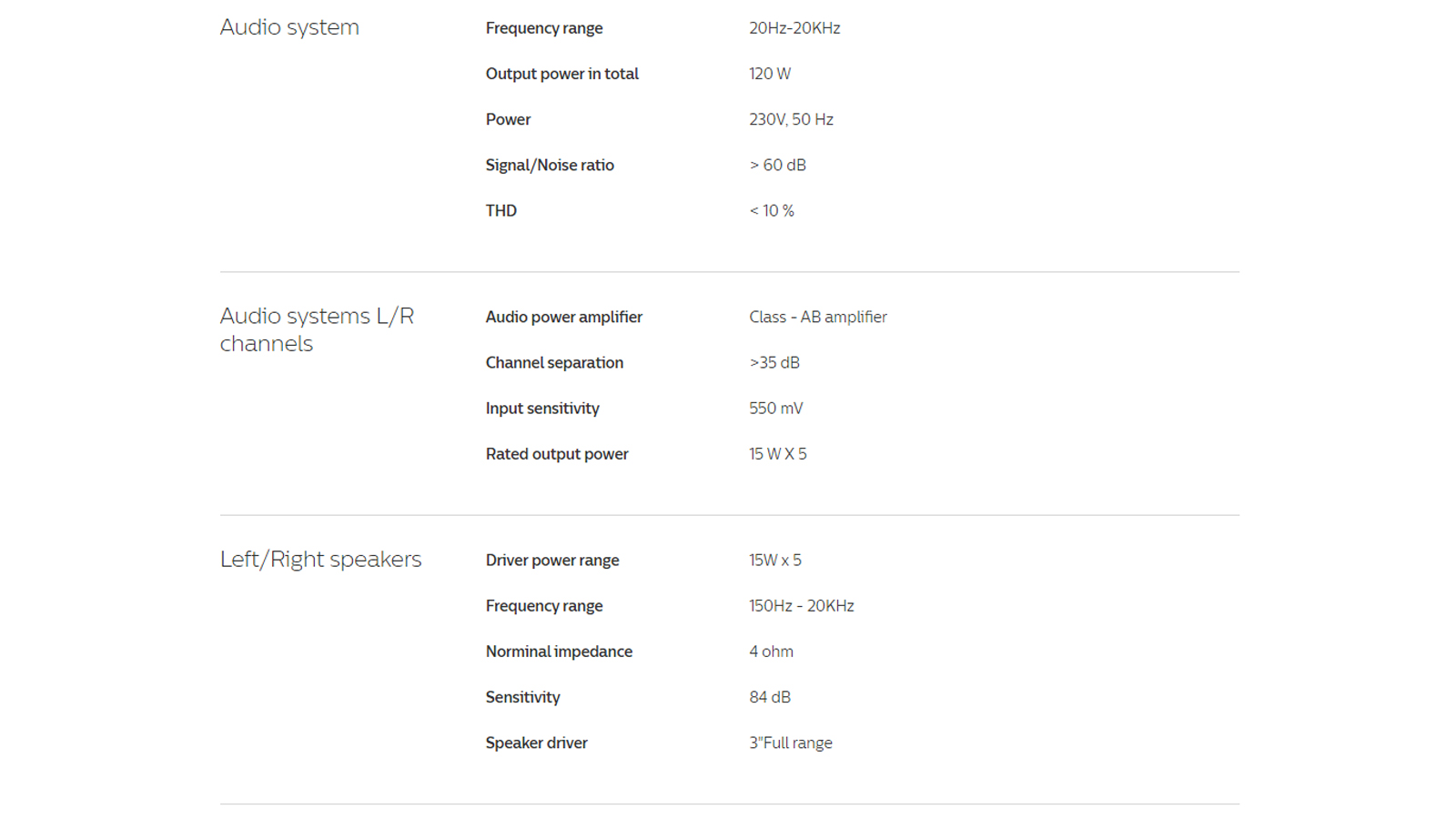The image size is (1456, 819).
Task: Click the Speaker driver label
Action: click(x=536, y=743)
